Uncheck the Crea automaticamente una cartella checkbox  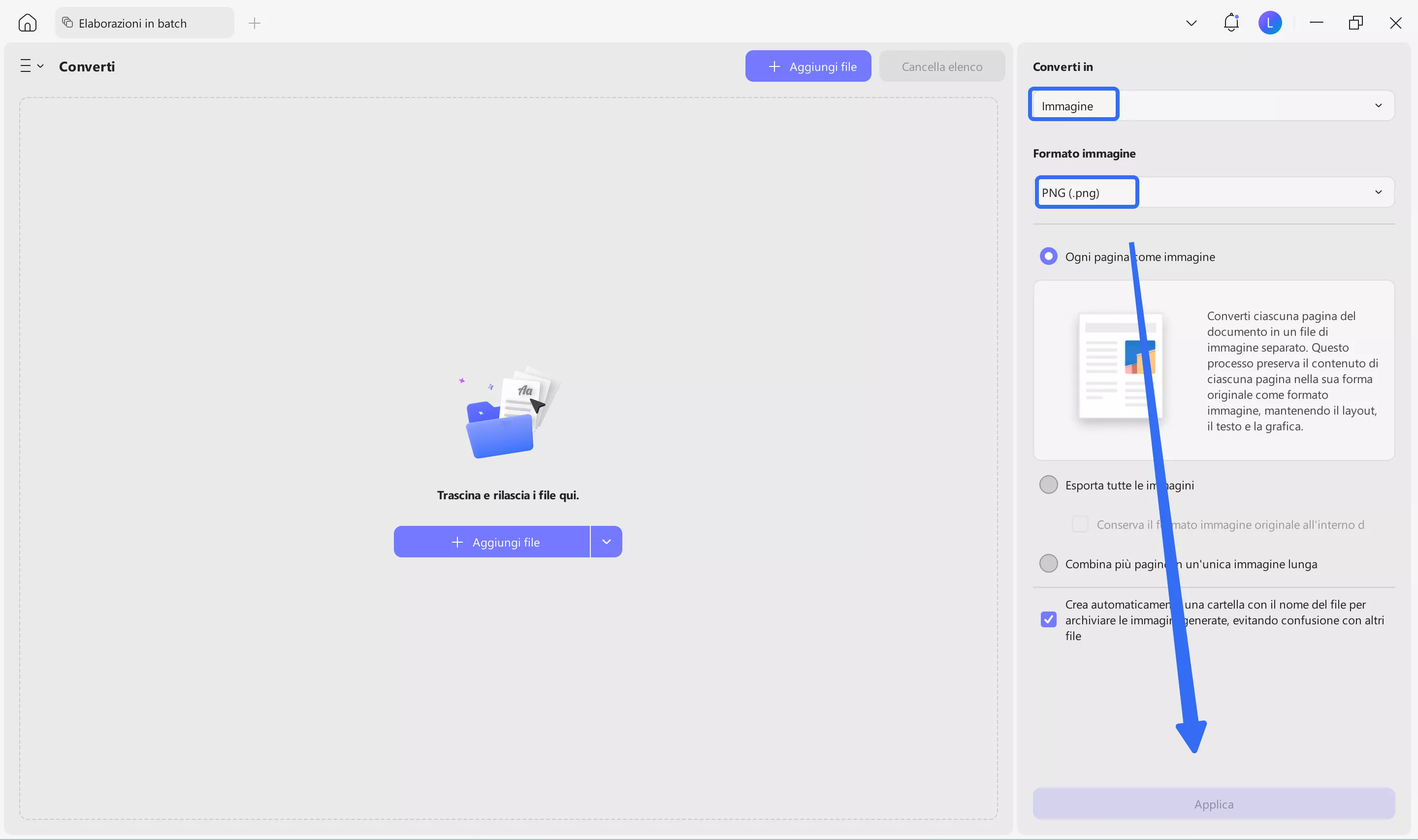click(x=1049, y=620)
